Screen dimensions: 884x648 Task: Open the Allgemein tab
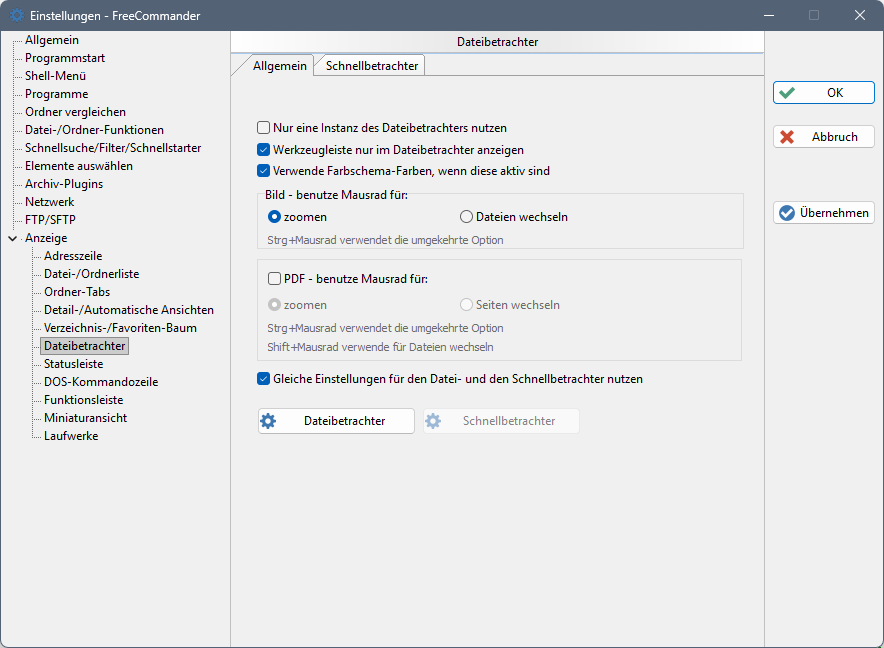coord(279,65)
